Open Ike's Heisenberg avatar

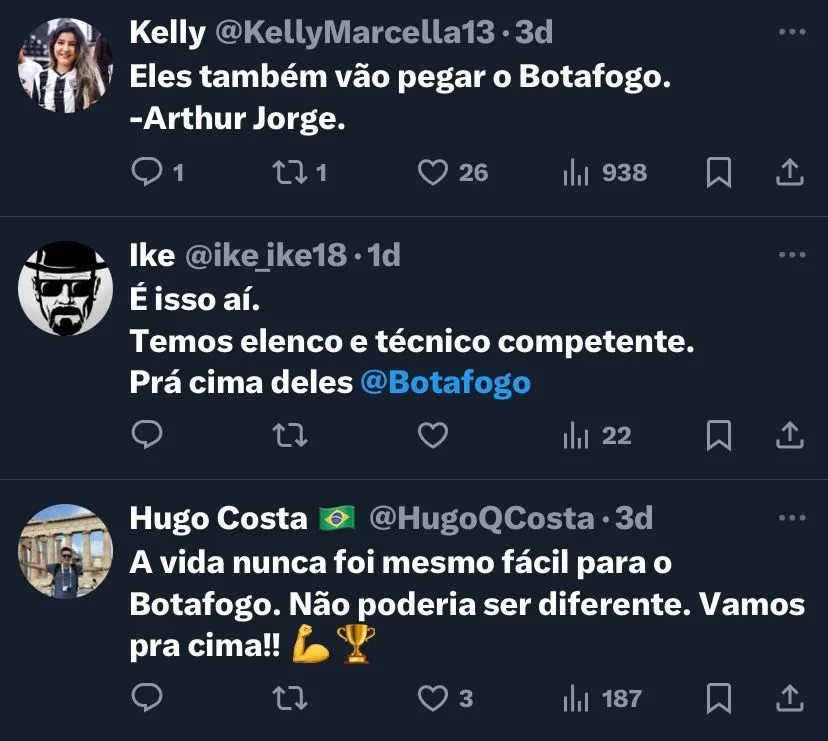[x=65, y=288]
